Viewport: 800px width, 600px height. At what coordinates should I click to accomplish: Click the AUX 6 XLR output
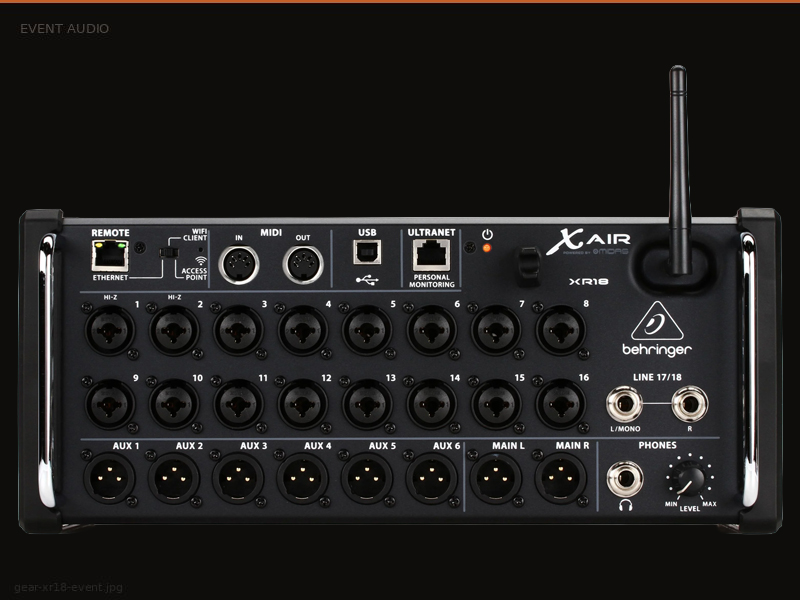coord(432,479)
